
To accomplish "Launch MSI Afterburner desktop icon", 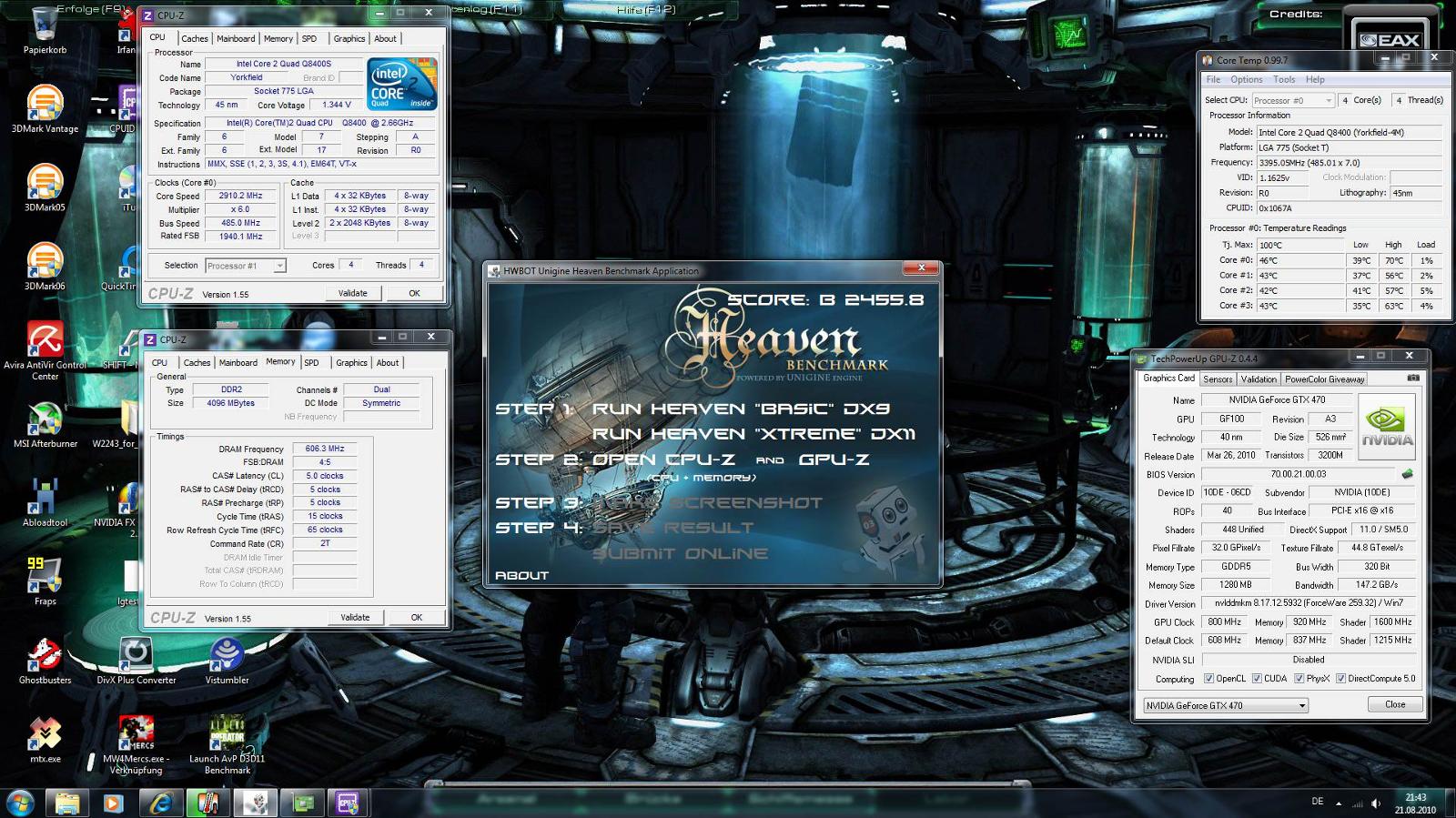I will click(x=45, y=425).
